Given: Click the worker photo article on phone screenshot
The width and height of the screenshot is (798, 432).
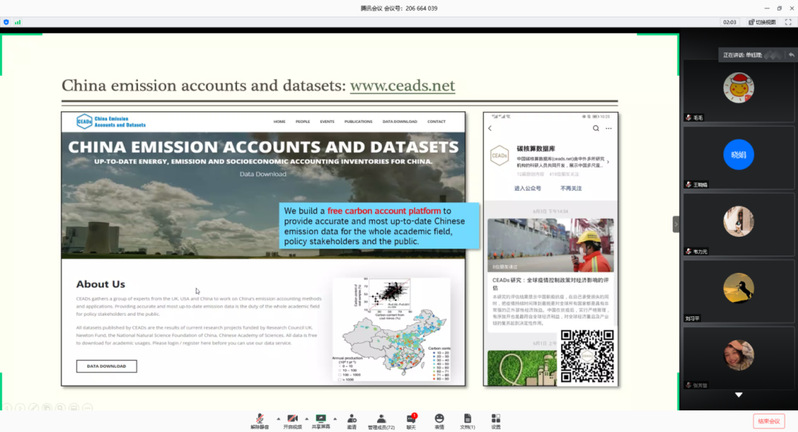Looking at the screenshot, I should [x=551, y=245].
